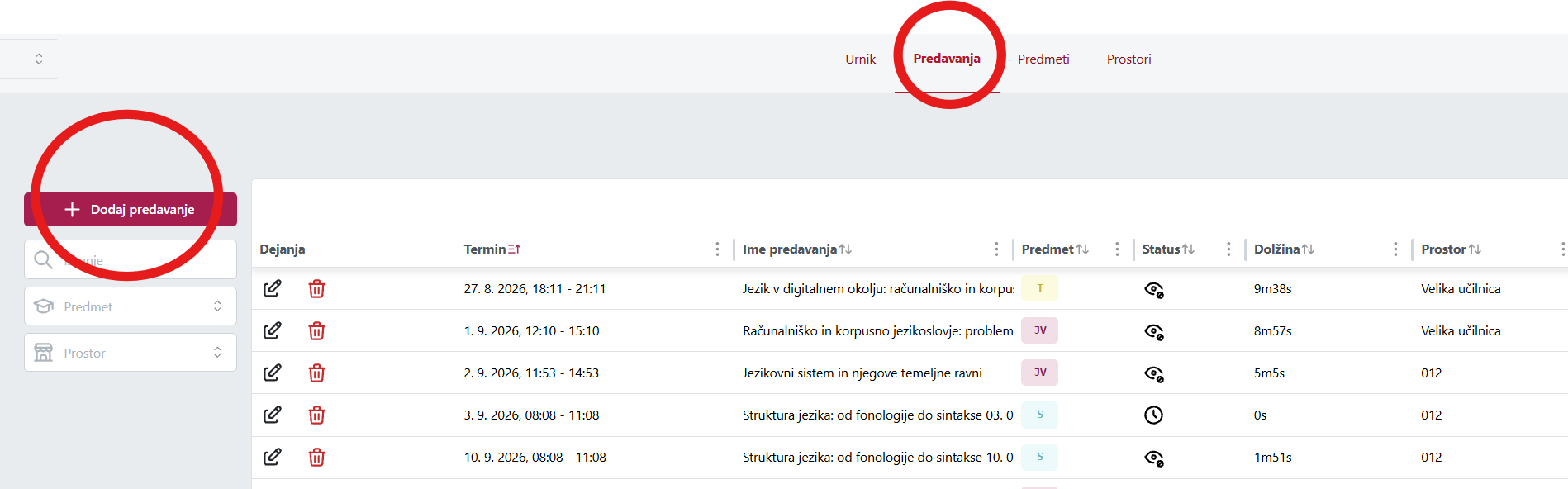The image size is (1568, 489).
Task: Click clock status icon for 0s lecture
Action: 1154,415
